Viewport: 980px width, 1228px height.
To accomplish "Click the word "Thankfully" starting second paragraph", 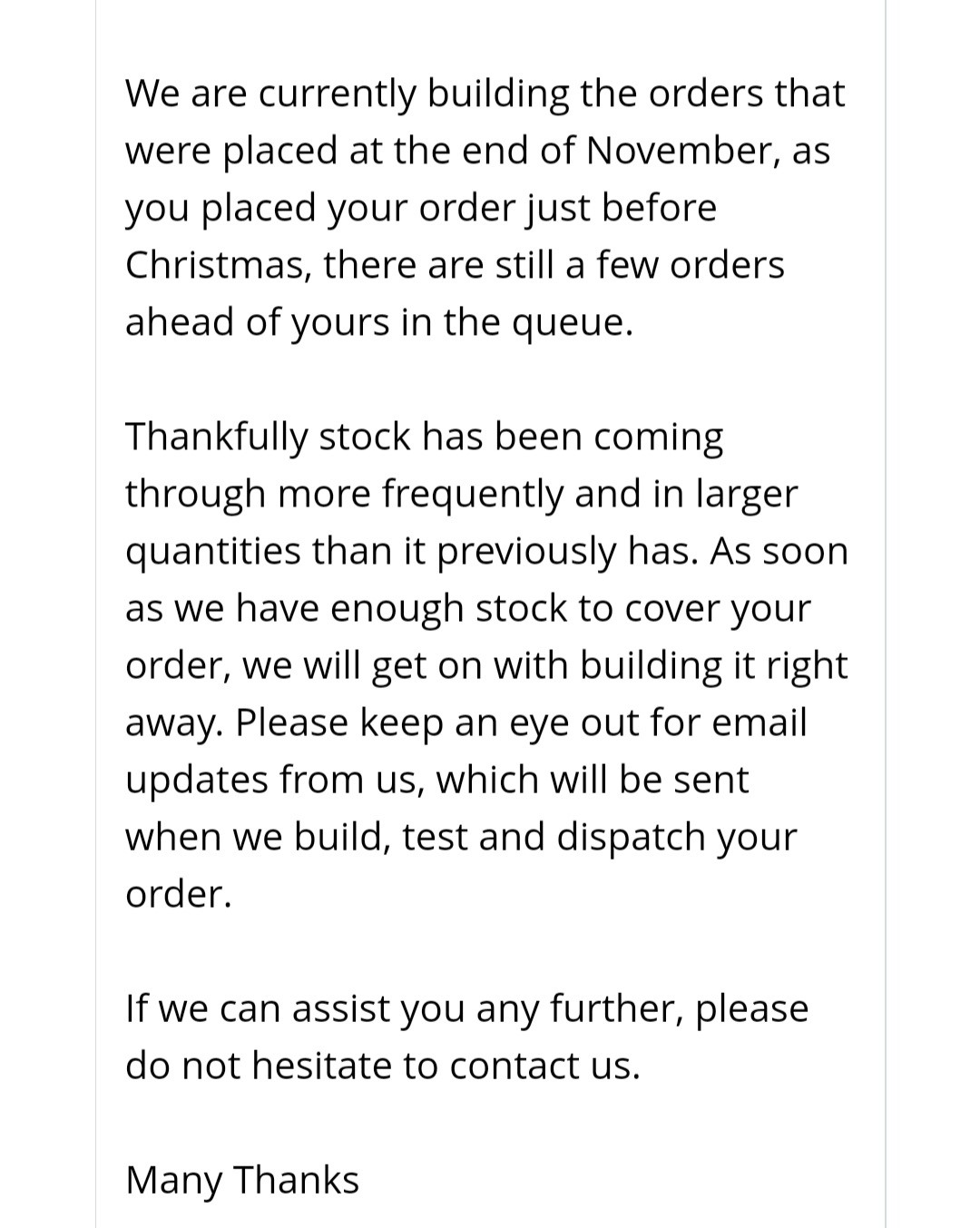I will tap(217, 438).
